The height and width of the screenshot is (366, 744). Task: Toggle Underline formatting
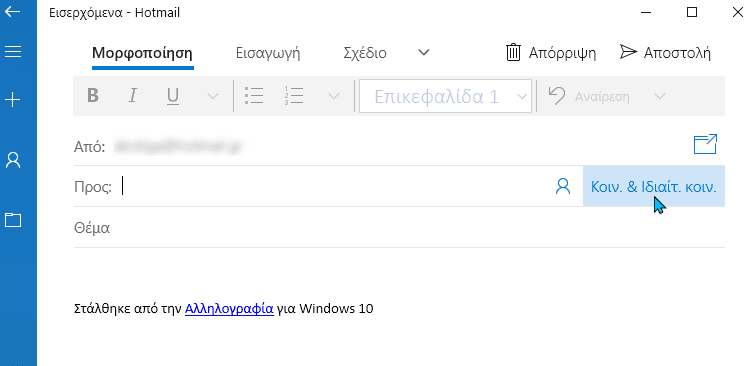point(173,96)
